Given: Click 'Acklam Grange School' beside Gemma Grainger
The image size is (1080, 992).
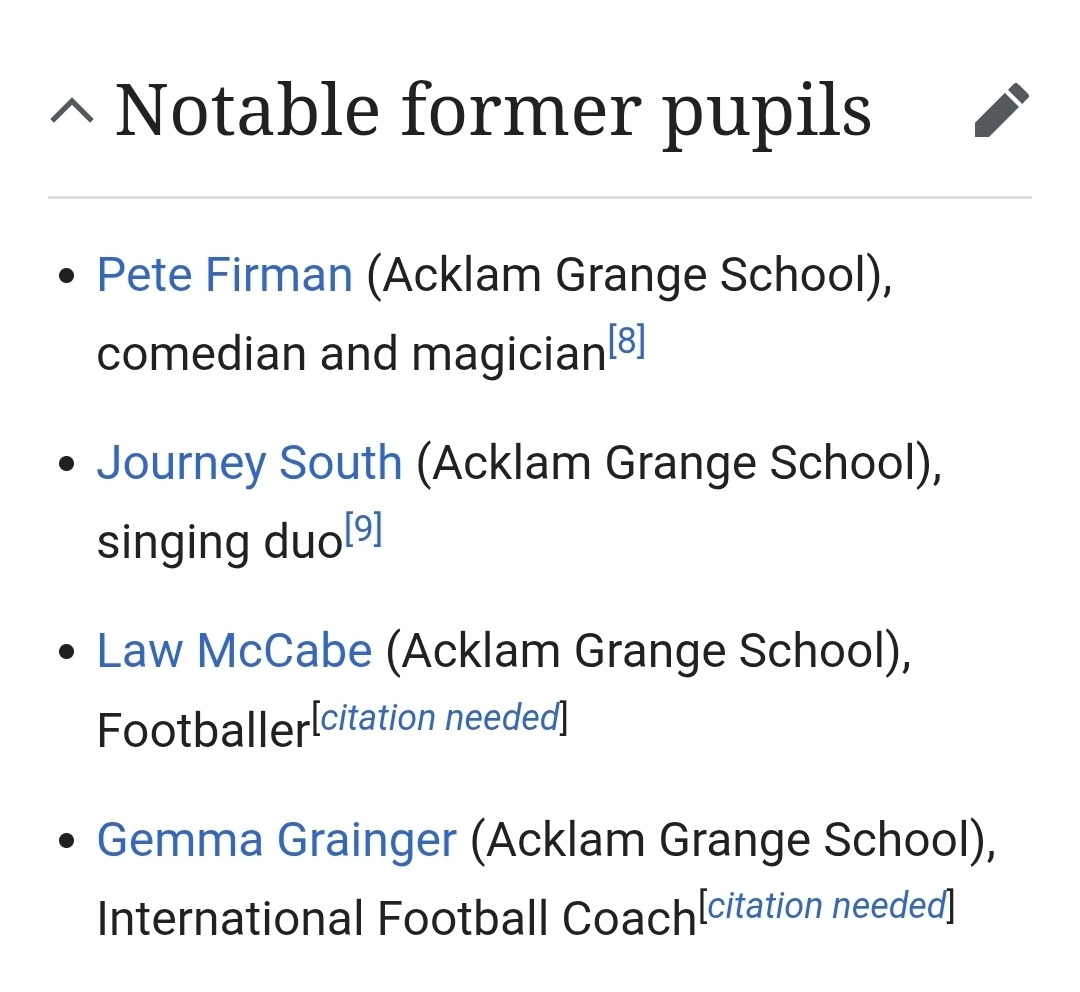Looking at the screenshot, I should click(733, 839).
